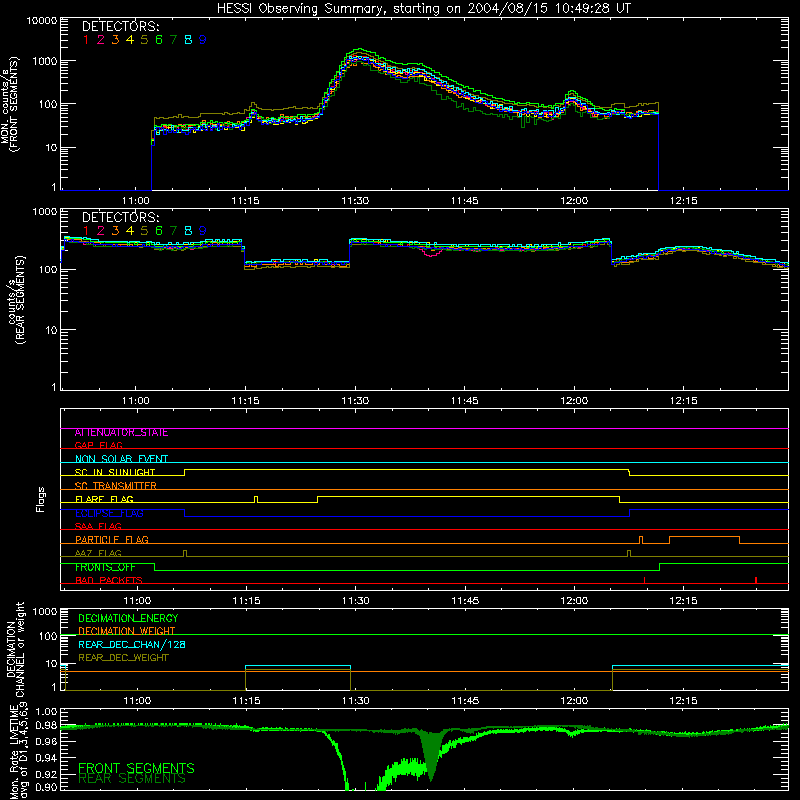800x800 pixels.
Task: Select detector 7 in rear segments legend
Action: pyautogui.click(x=173, y=231)
